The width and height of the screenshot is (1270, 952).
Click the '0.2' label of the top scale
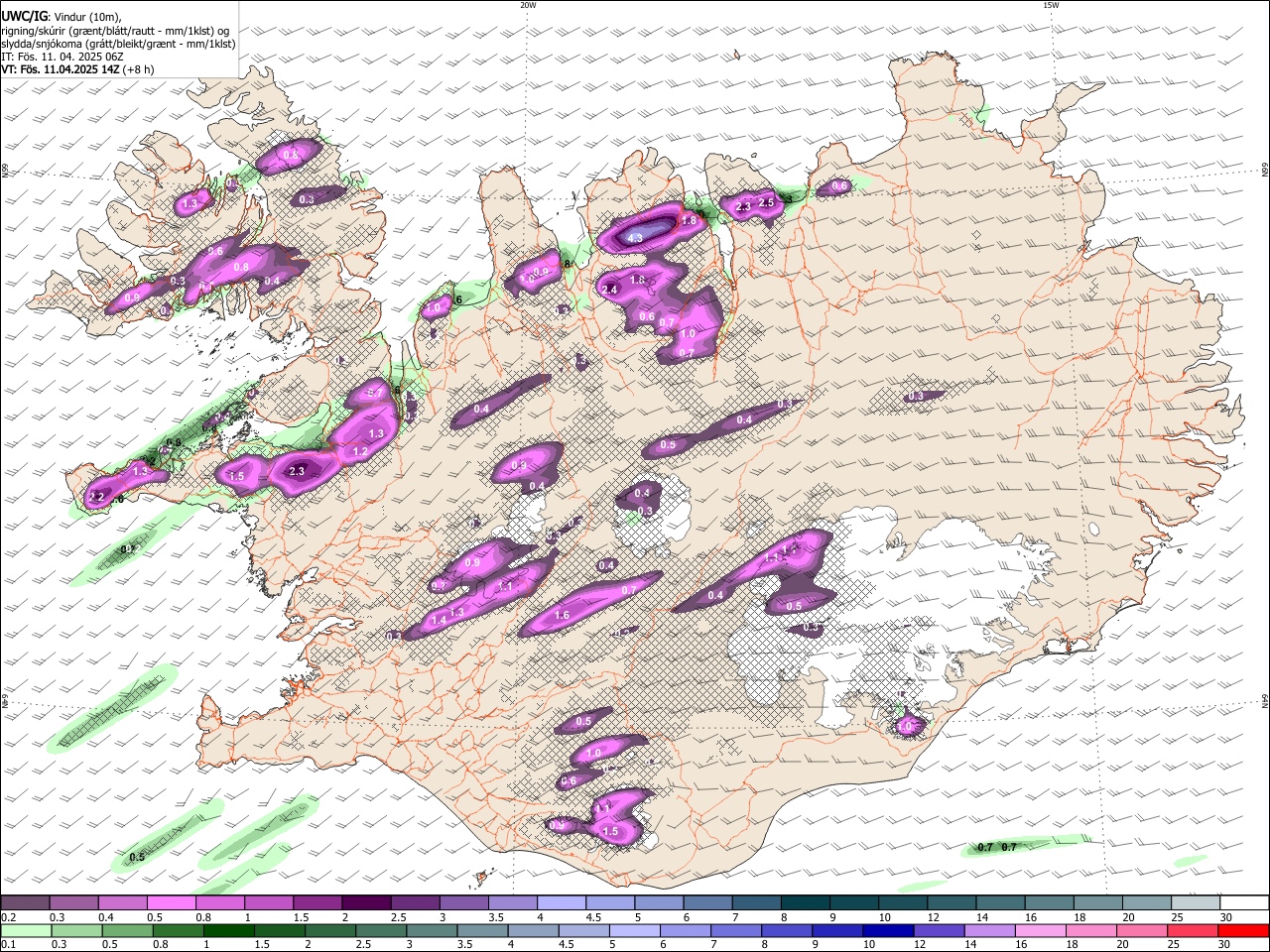[x=8, y=917]
